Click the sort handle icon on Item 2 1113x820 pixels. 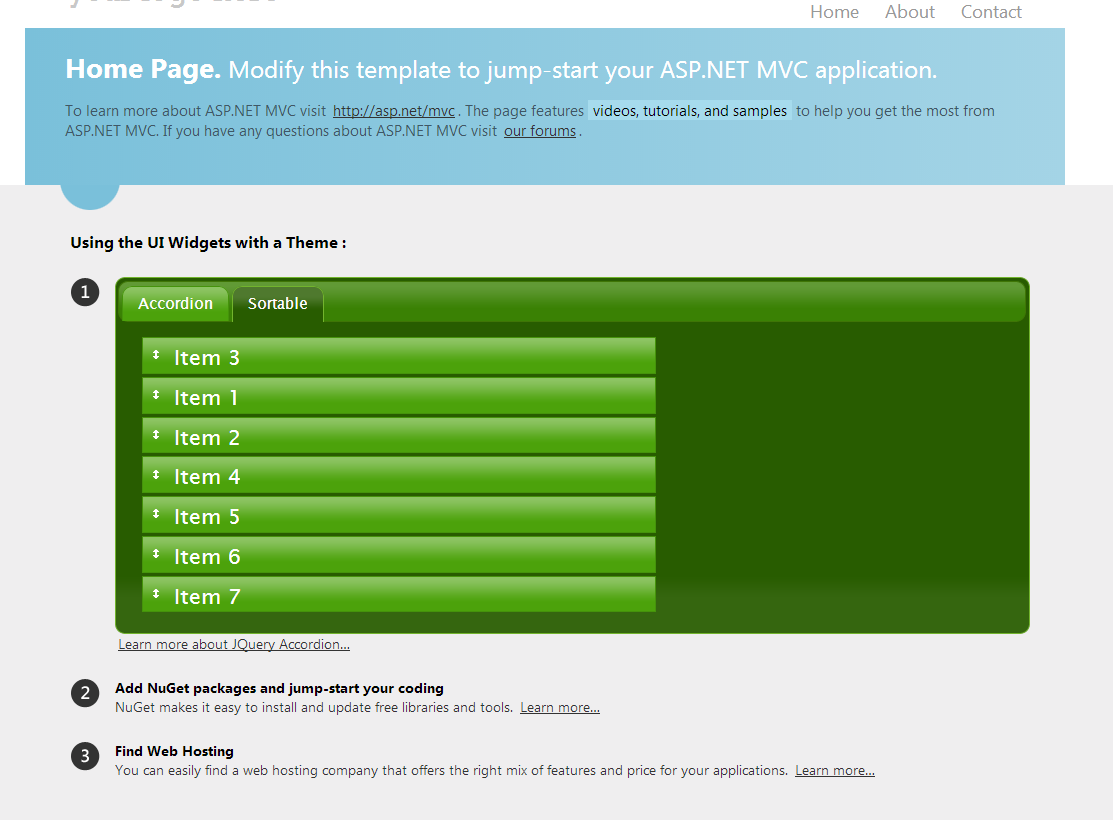pos(157,436)
